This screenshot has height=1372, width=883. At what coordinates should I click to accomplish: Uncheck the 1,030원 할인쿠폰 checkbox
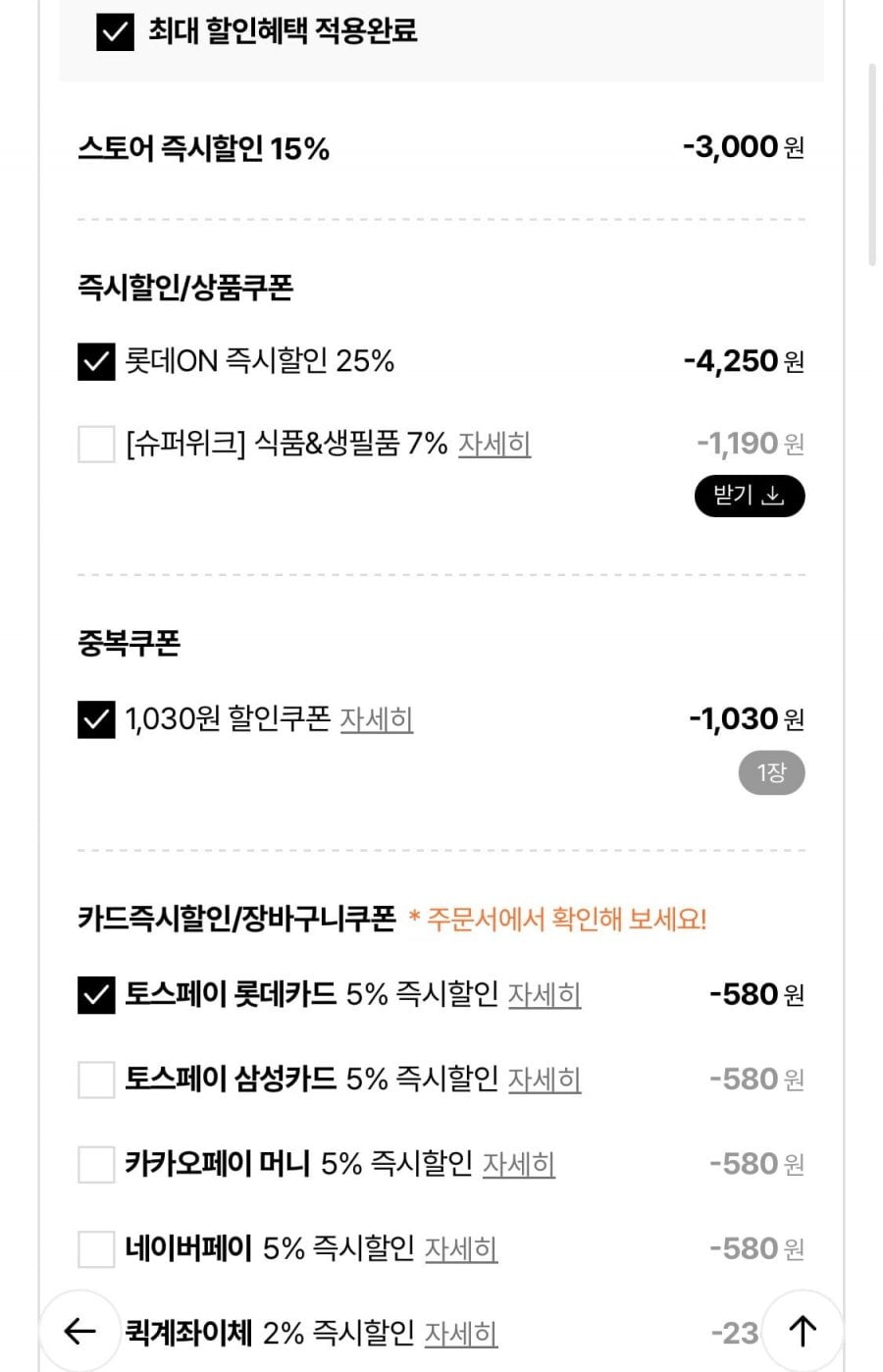click(96, 719)
